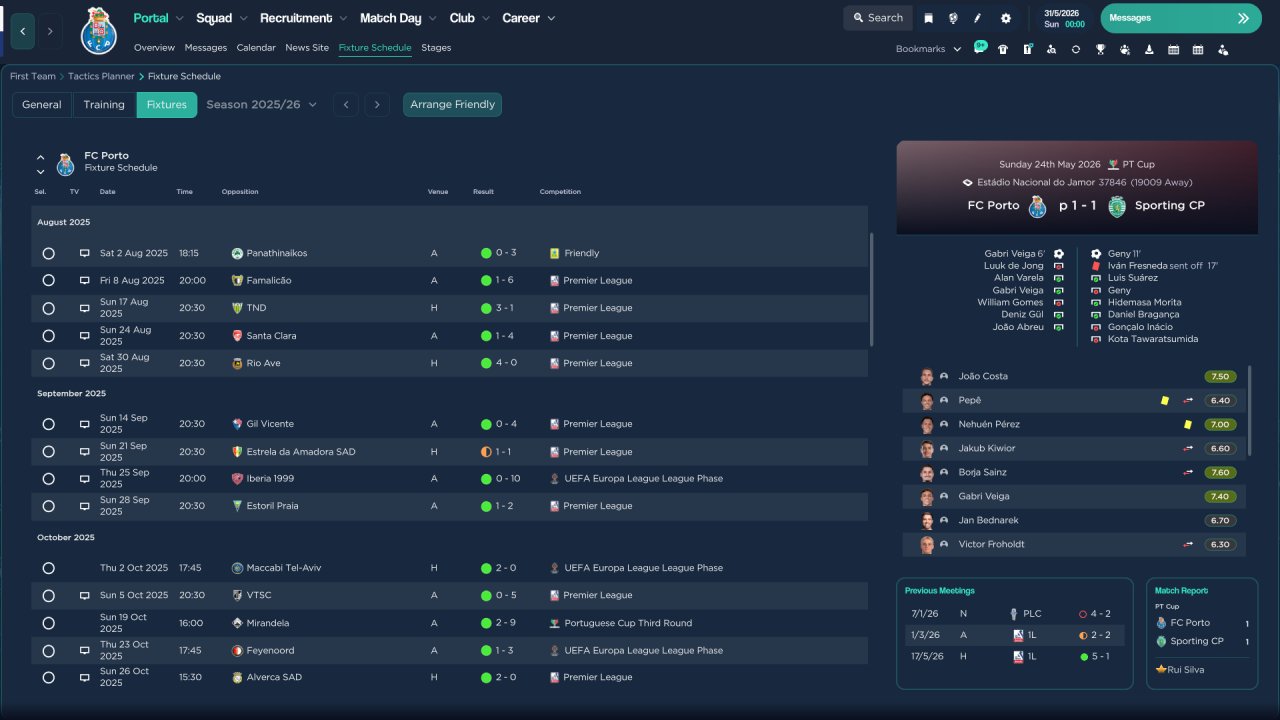Click the Feyenoord club badge
1280x720 pixels.
(237, 650)
